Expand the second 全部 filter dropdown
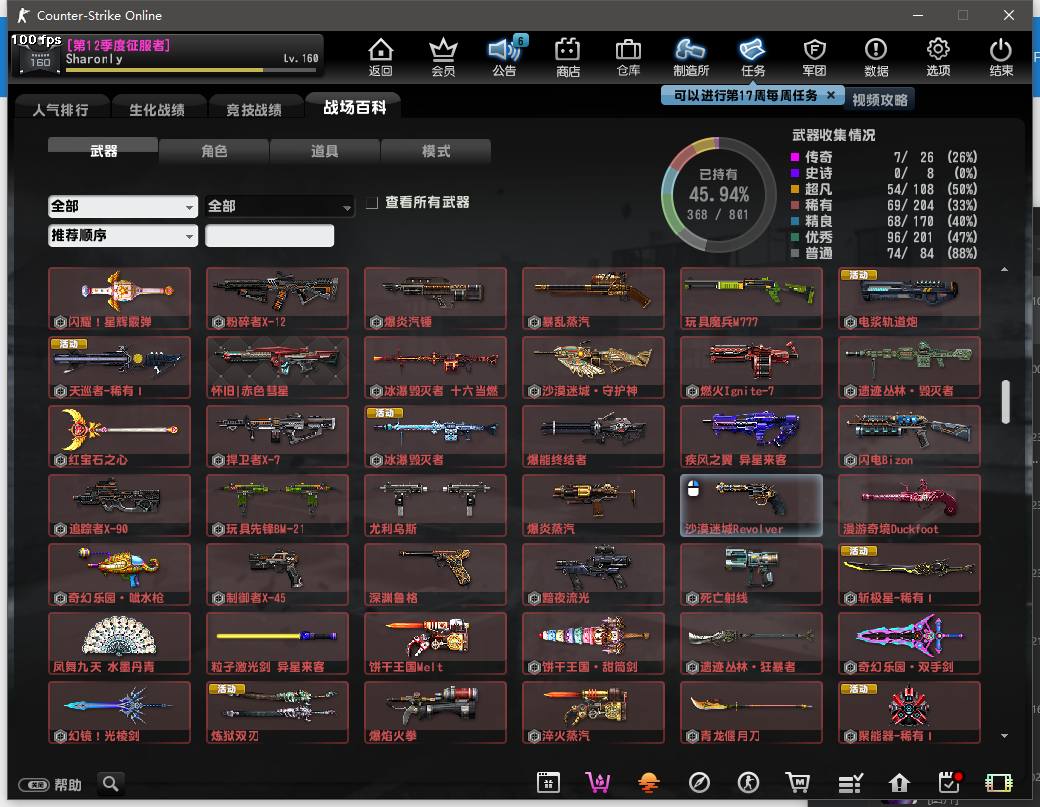The width and height of the screenshot is (1040, 807). (x=280, y=206)
